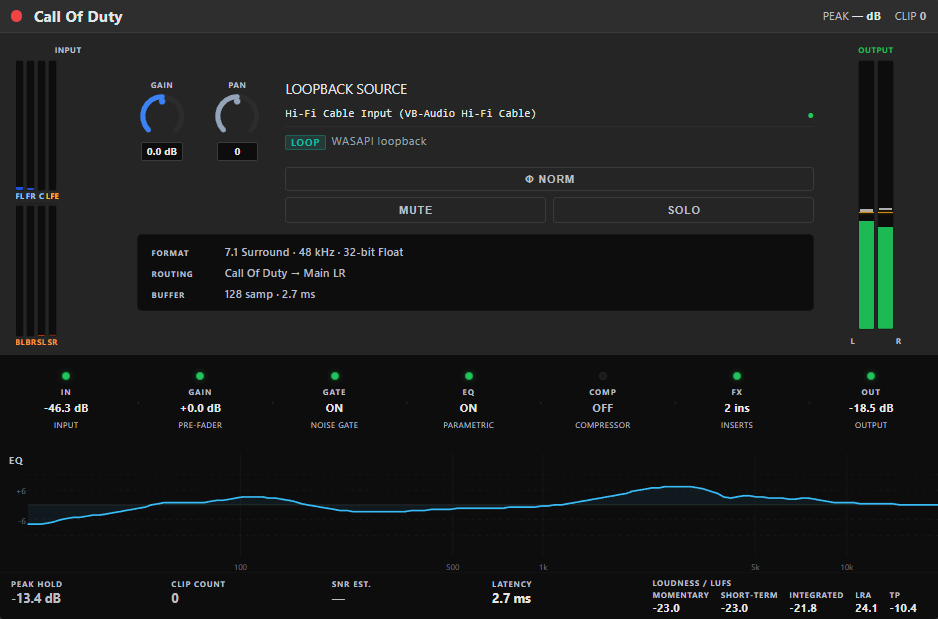Image resolution: width=938 pixels, height=619 pixels.
Task: Click the blue GAIN knob
Action: pyautogui.click(x=162, y=115)
